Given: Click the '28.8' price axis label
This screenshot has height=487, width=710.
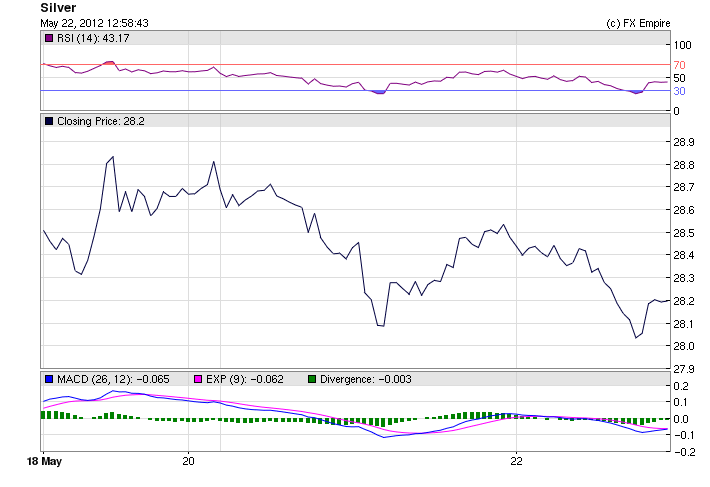Looking at the screenshot, I should [684, 165].
